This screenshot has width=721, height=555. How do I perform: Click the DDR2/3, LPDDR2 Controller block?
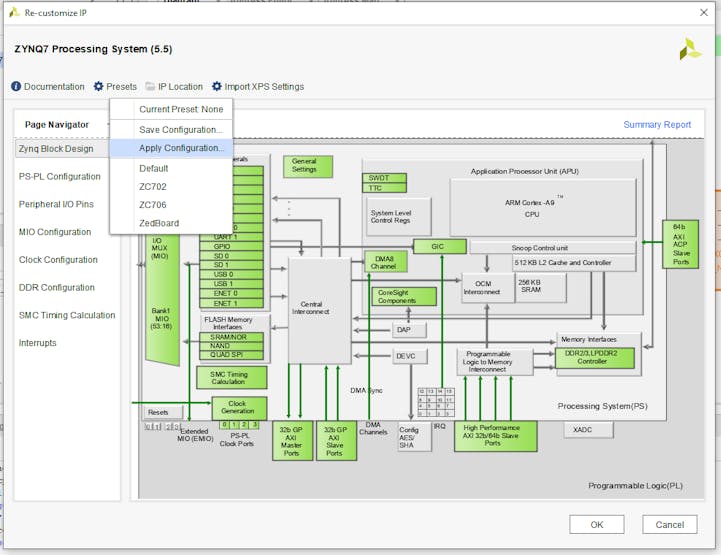click(597, 357)
